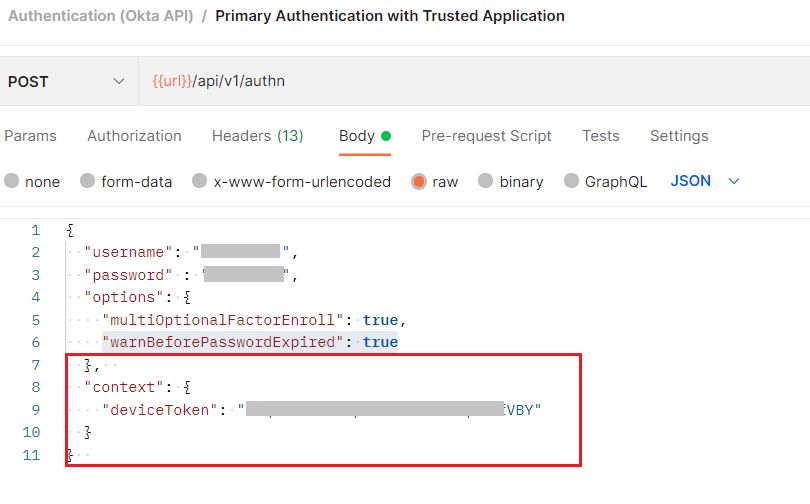Select the Body tab
810x504 pixels.
[x=357, y=136]
